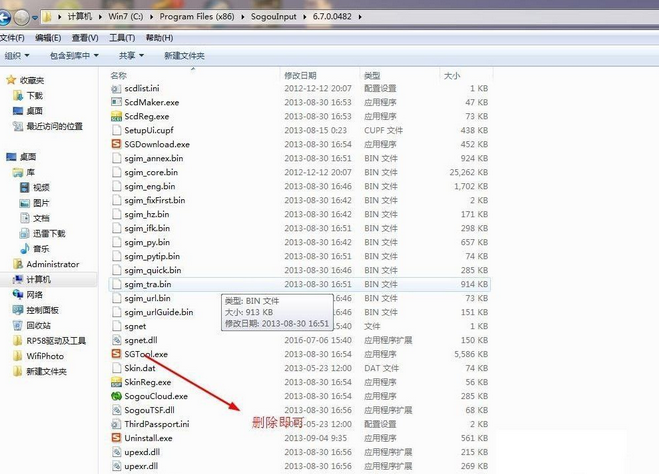The width and height of the screenshot is (659, 474).
Task: Sort by the 修改日期 column header
Action: pyautogui.click(x=300, y=75)
